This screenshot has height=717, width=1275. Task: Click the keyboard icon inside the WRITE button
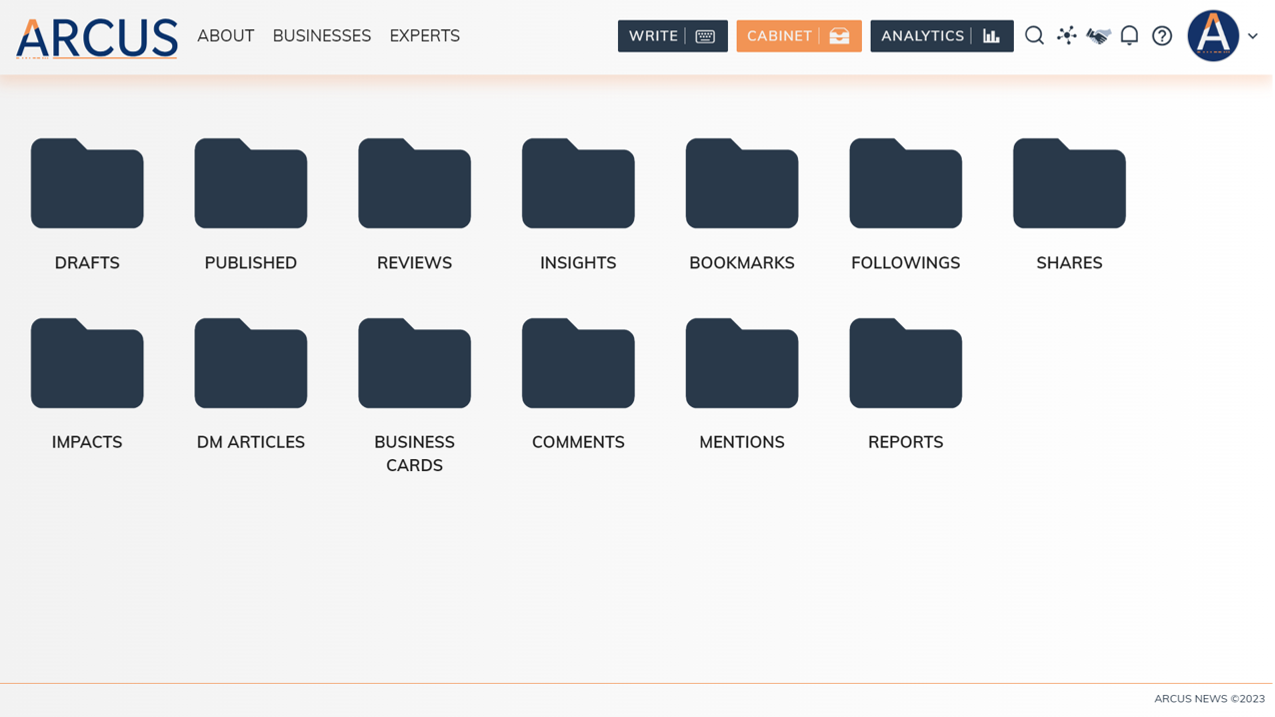tap(707, 35)
